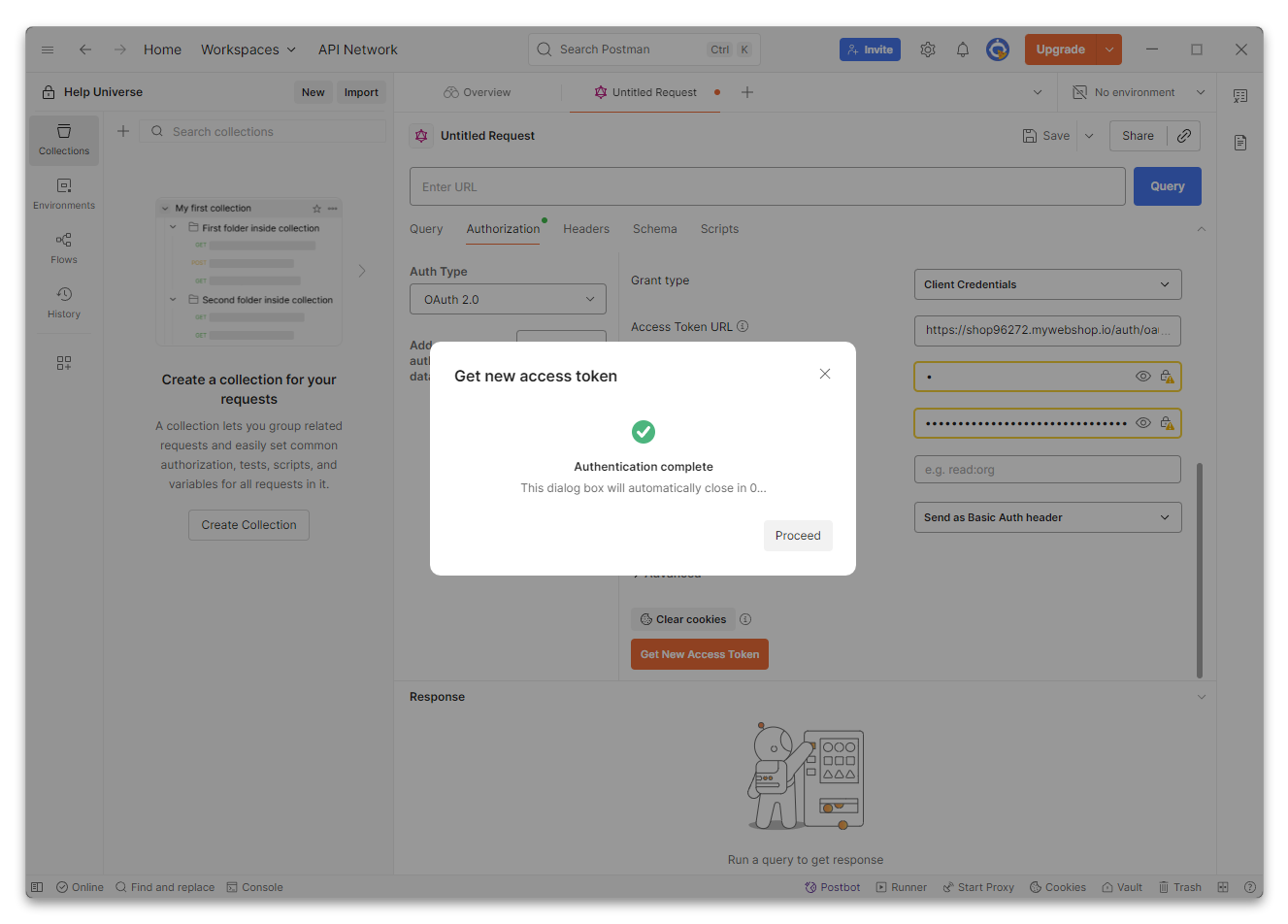Click the Clear cookies button
The image size is (1288, 924).
683,619
